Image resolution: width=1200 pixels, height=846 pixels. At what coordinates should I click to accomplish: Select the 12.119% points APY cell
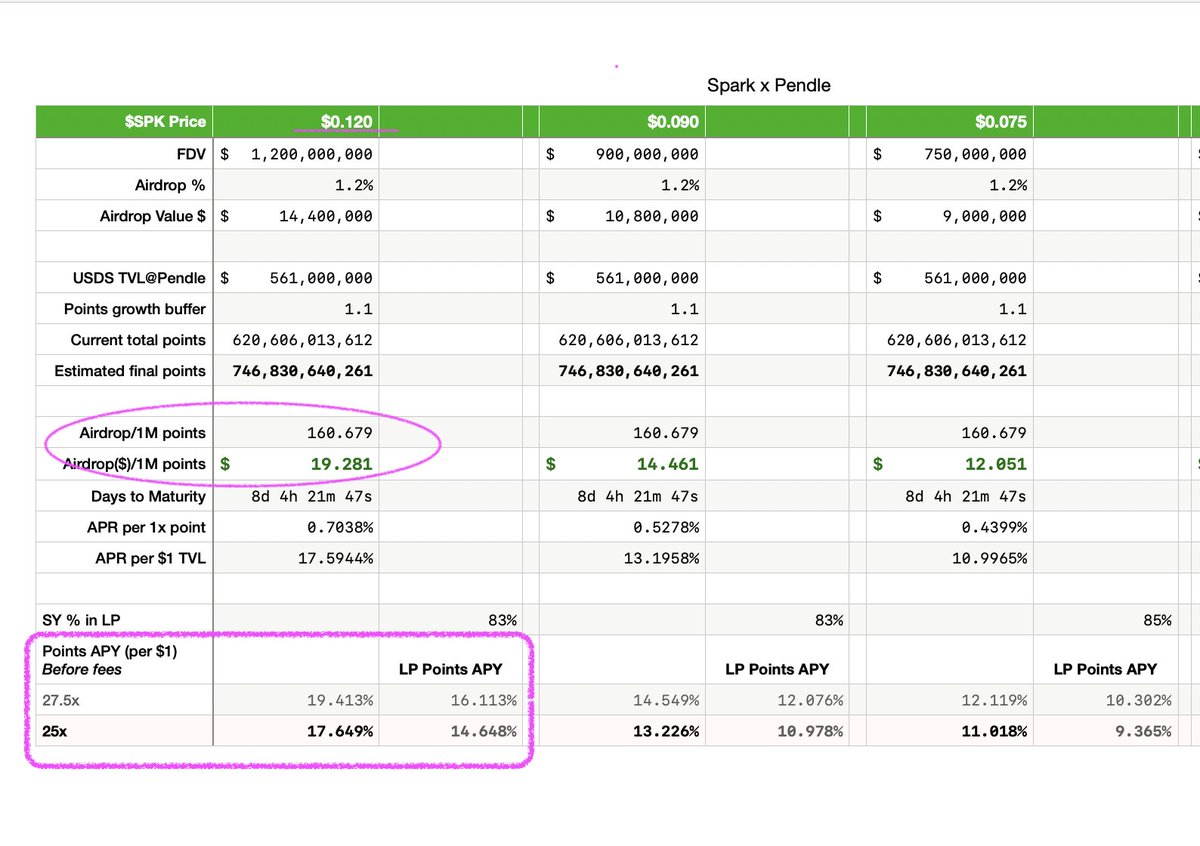pos(949,700)
